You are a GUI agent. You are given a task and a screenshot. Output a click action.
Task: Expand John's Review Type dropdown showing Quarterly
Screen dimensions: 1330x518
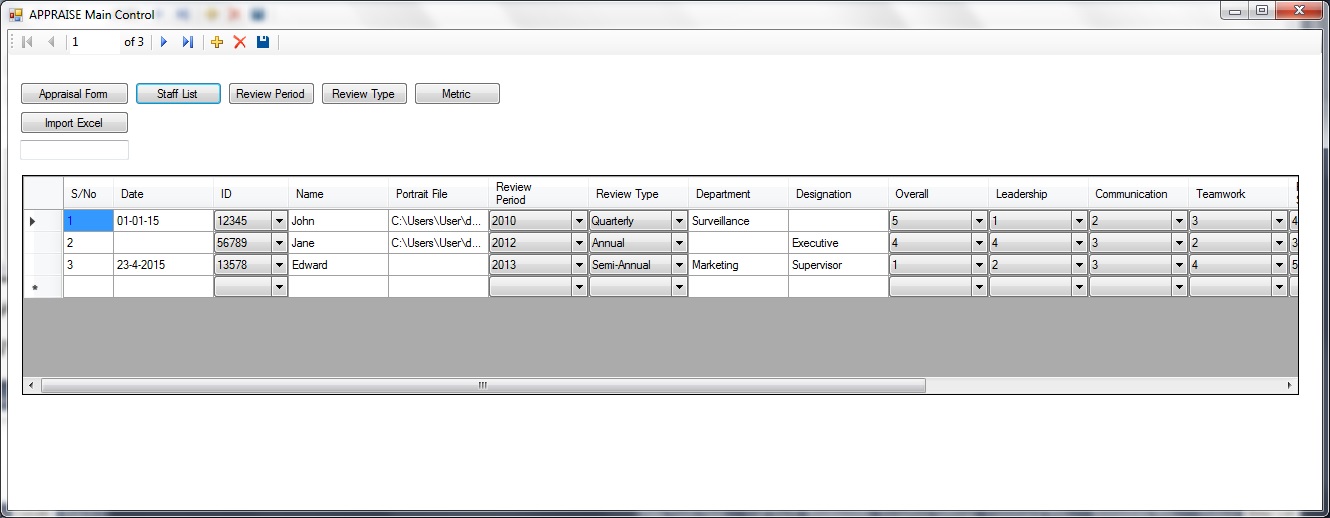679,221
